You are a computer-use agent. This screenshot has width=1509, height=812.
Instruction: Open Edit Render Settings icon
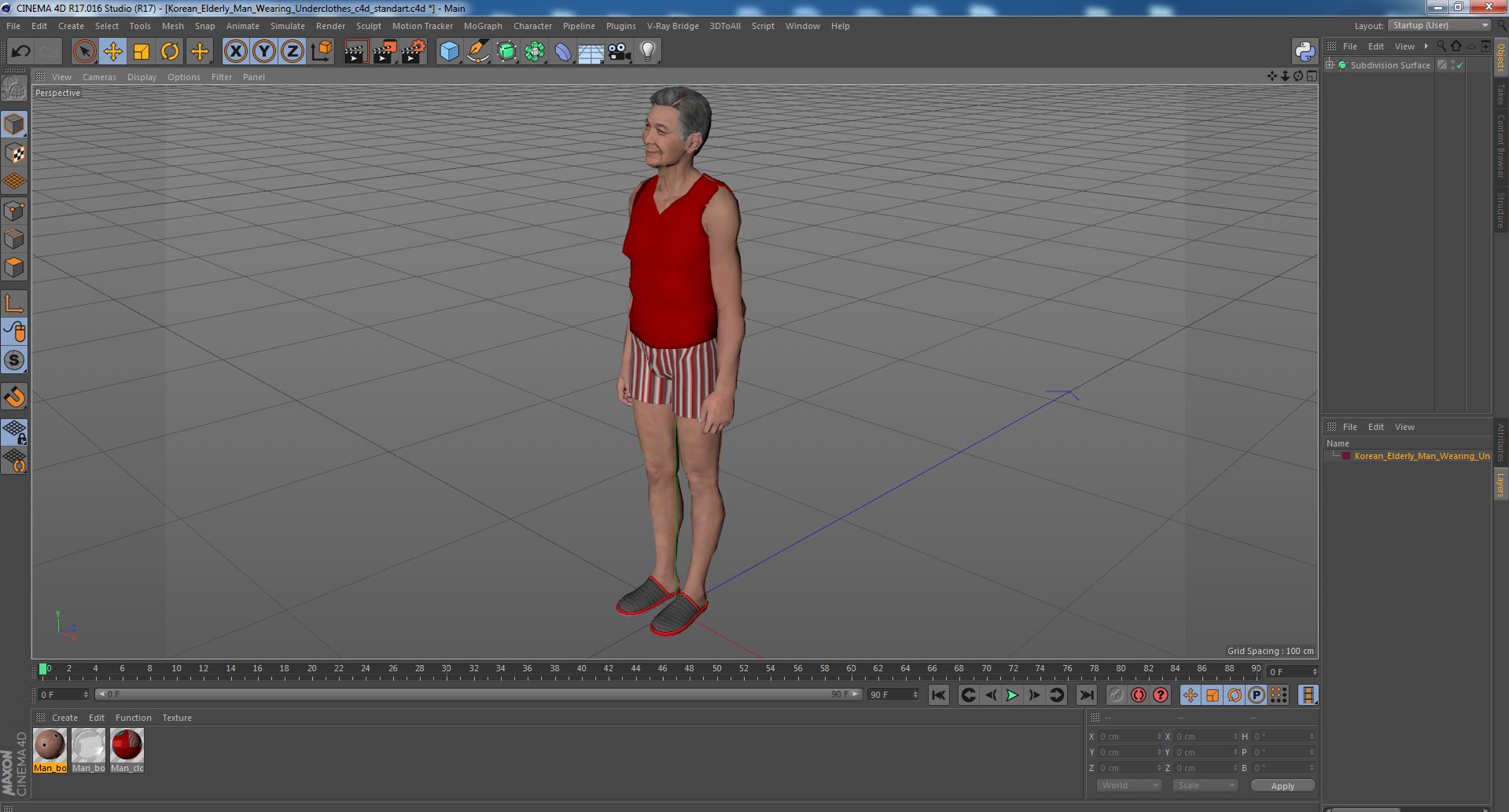[413, 52]
